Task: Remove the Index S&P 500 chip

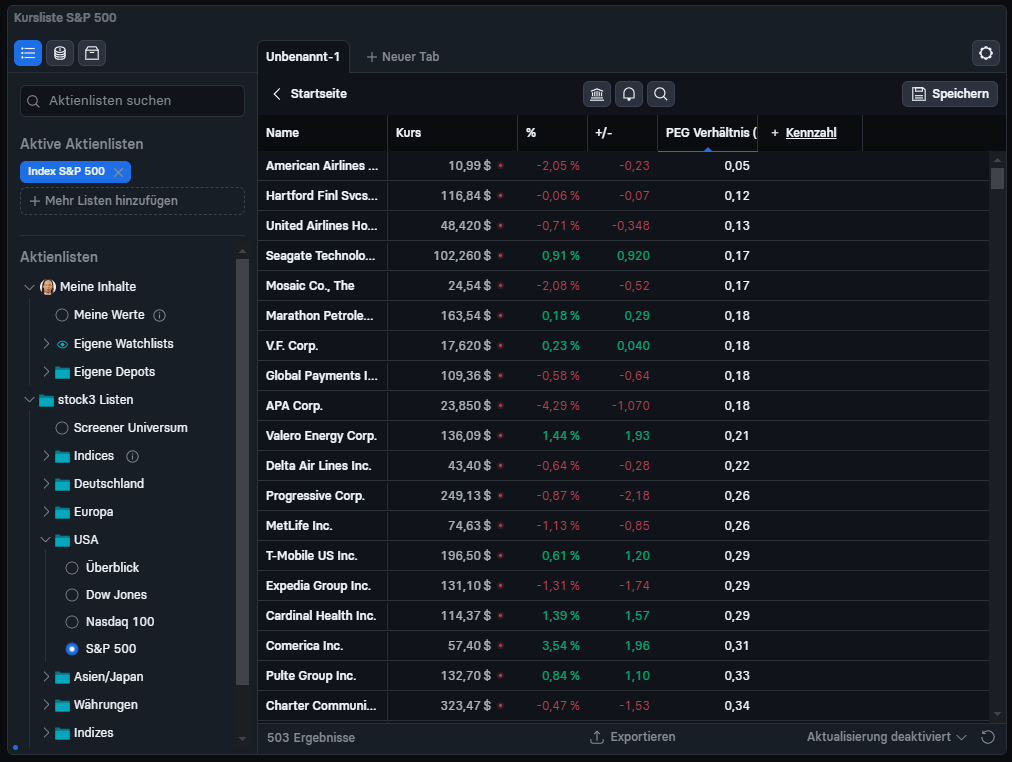Action: coord(118,172)
